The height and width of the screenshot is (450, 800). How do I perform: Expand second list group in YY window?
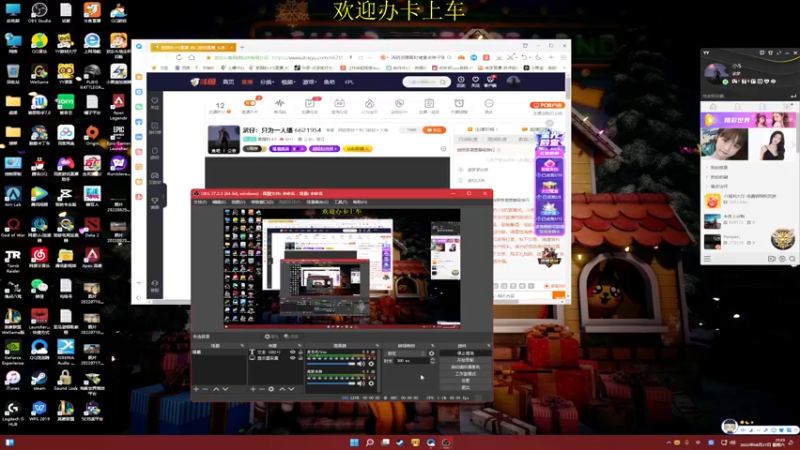[x=707, y=177]
